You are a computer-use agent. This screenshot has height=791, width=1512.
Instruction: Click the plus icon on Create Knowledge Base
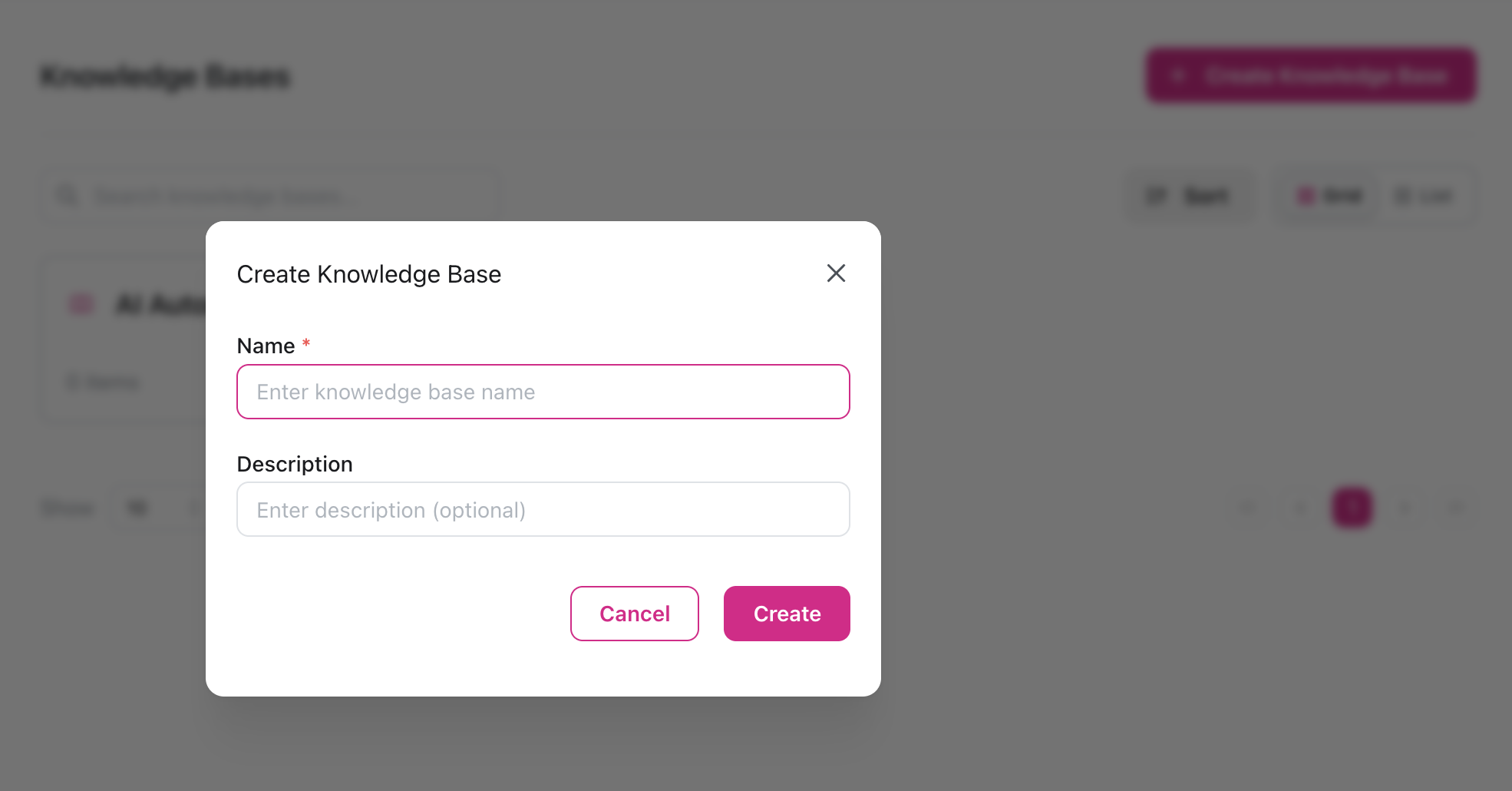pyautogui.click(x=1178, y=75)
